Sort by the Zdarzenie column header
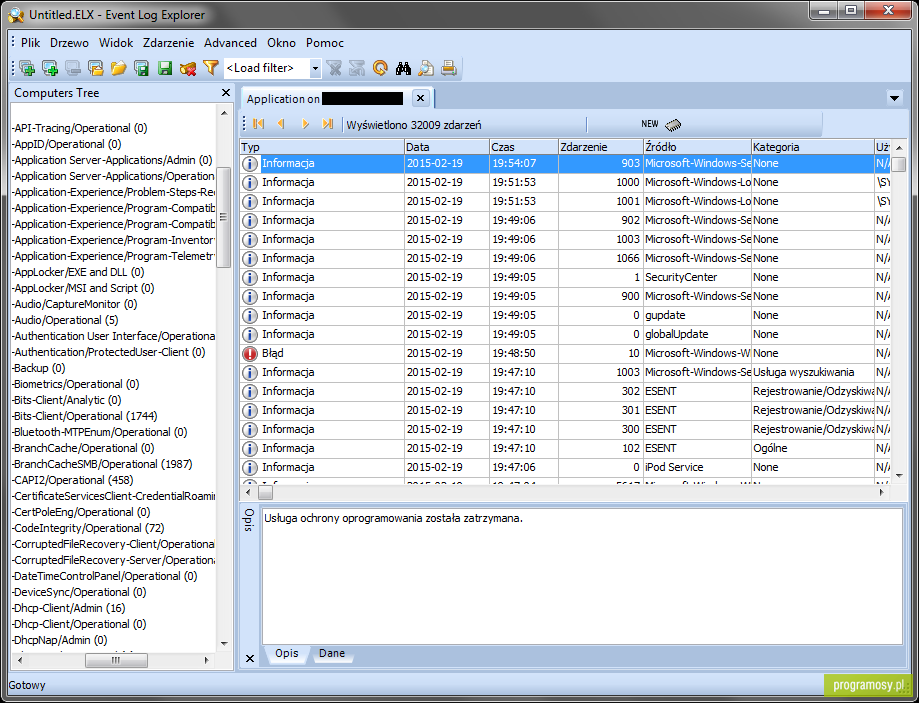The image size is (919, 703). pos(601,147)
